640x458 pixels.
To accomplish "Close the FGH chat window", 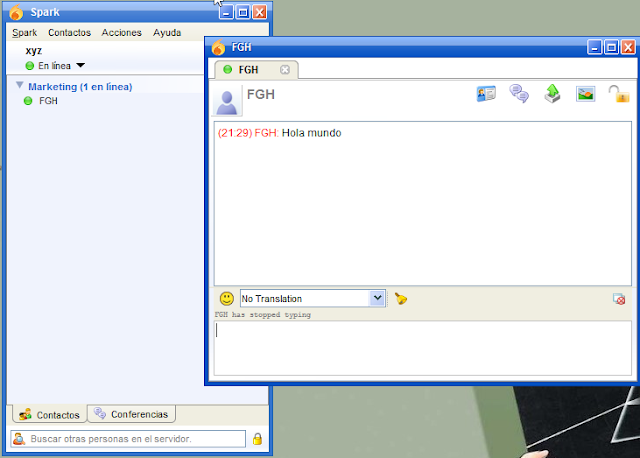I will 628,47.
